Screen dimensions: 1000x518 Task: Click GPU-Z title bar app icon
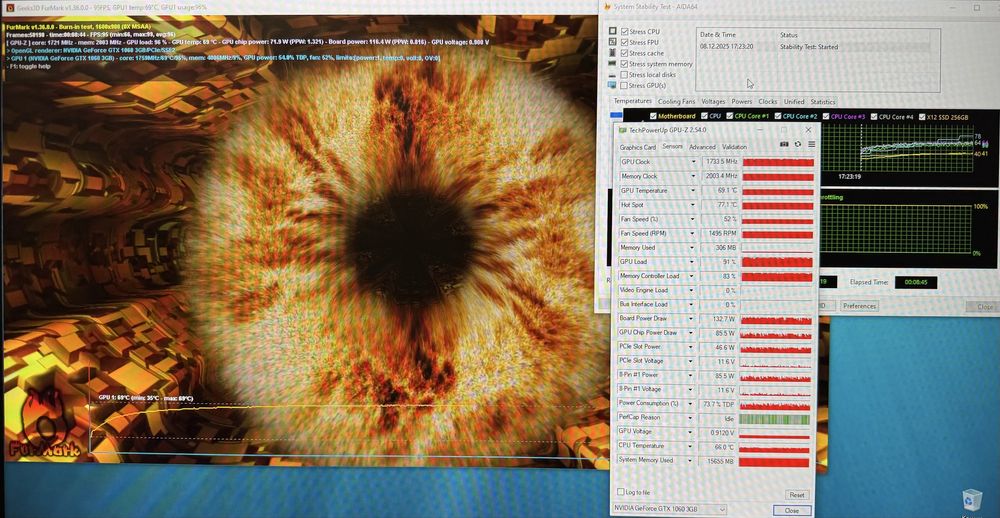[x=622, y=130]
